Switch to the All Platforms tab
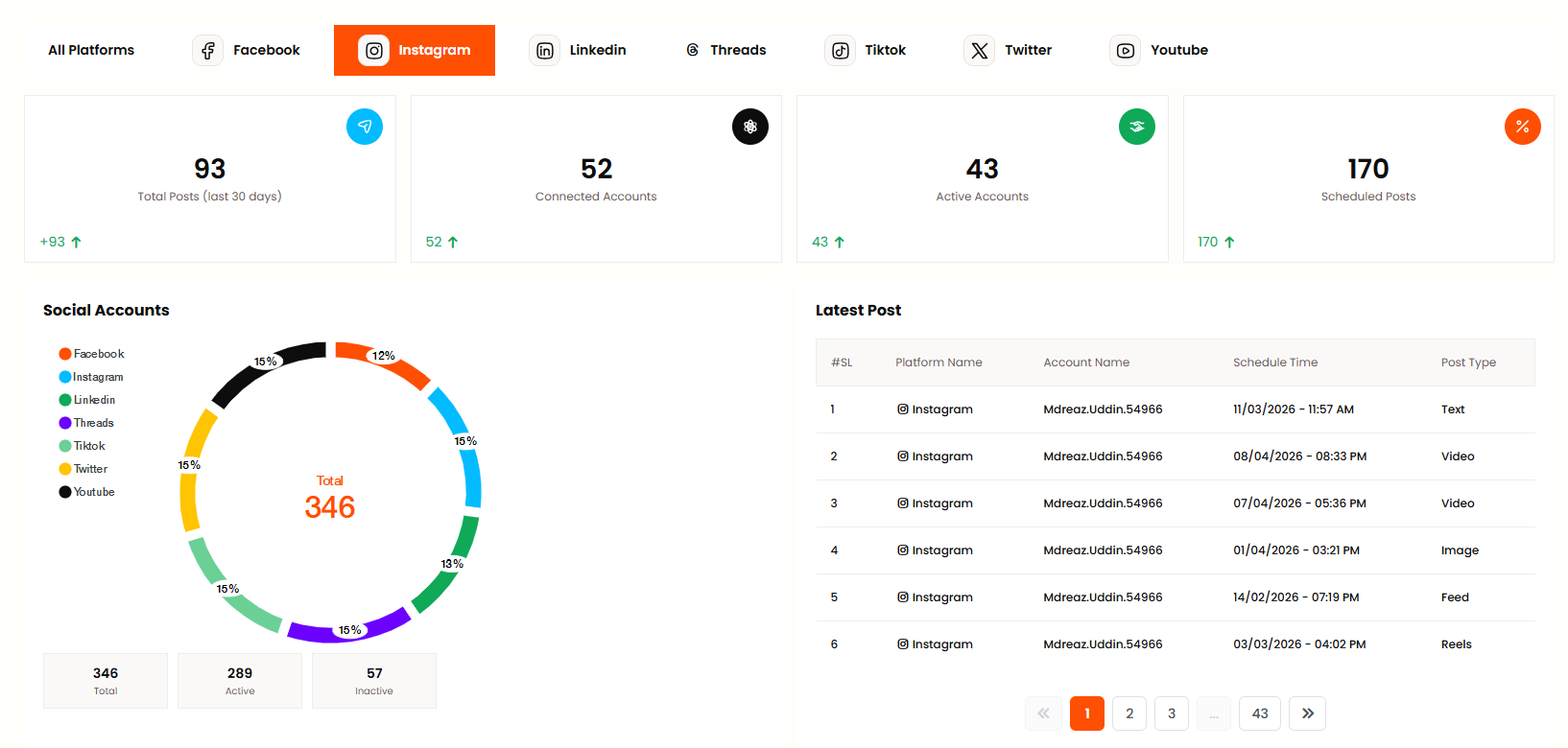 [x=91, y=50]
